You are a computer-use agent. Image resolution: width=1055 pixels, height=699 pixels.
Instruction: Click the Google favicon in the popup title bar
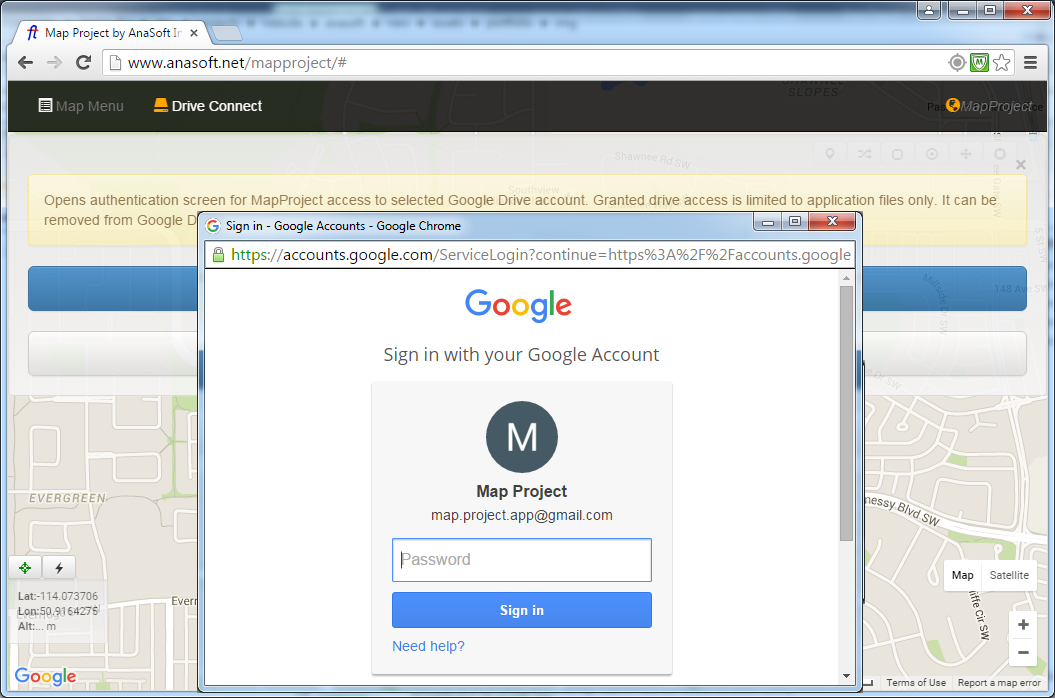click(x=213, y=226)
